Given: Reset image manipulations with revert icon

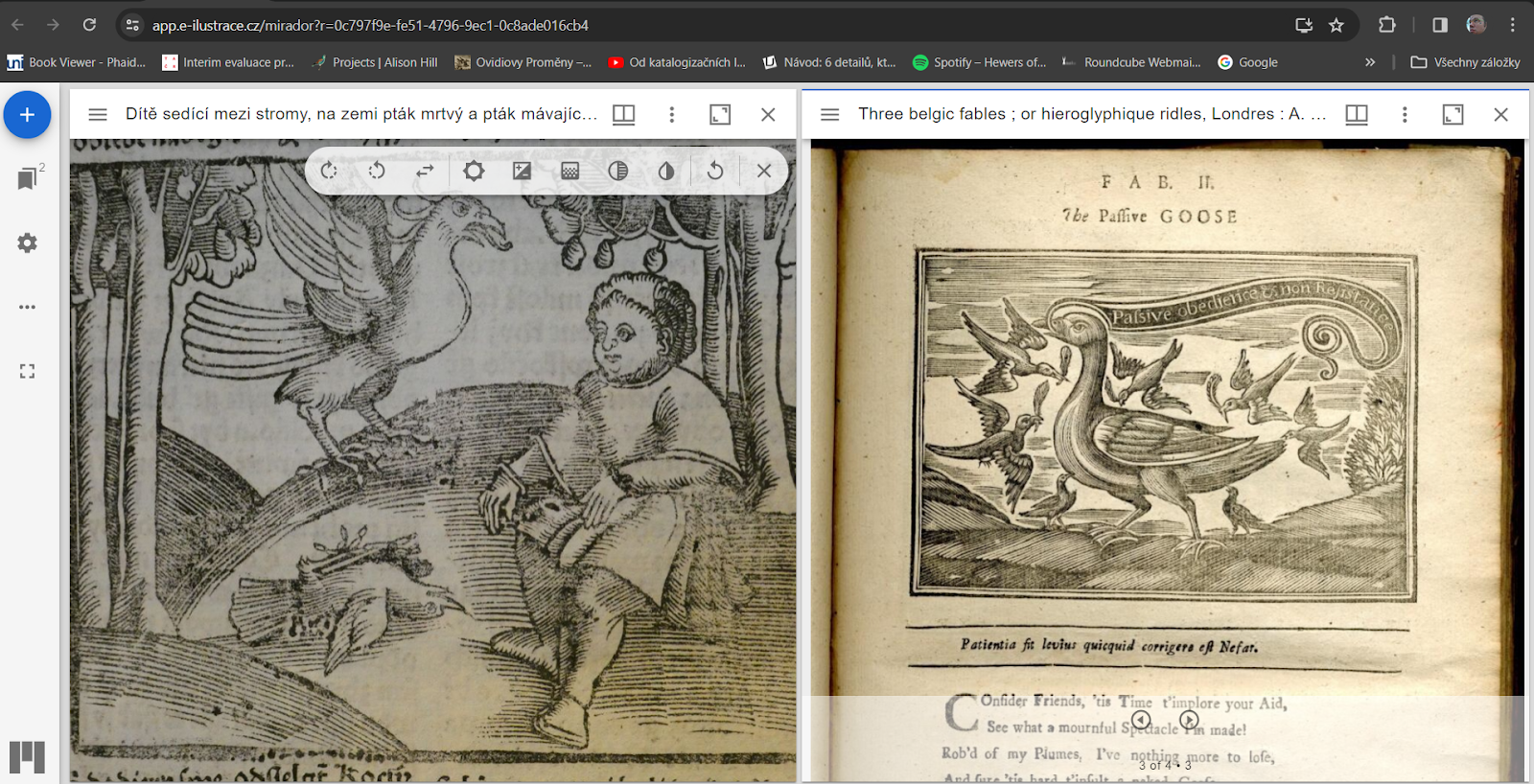Looking at the screenshot, I should click(x=715, y=171).
